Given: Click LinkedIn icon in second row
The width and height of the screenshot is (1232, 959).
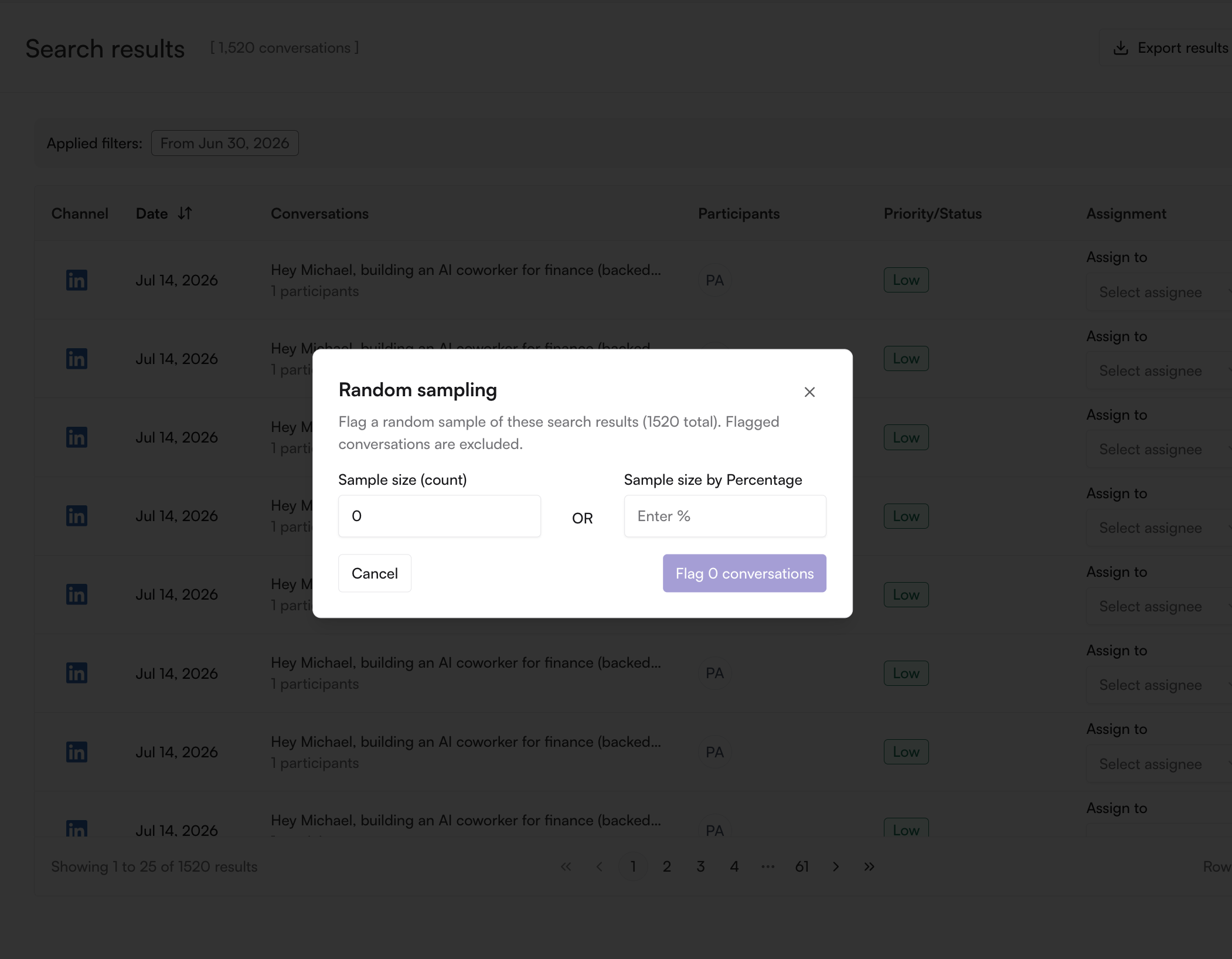Looking at the screenshot, I should (x=77, y=359).
